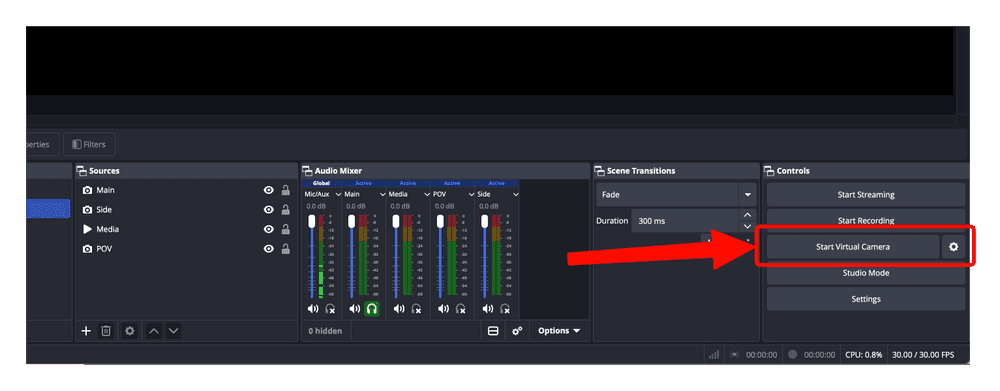Click the camera icon beside POV source
The width and height of the screenshot is (1000, 391).
click(87, 249)
